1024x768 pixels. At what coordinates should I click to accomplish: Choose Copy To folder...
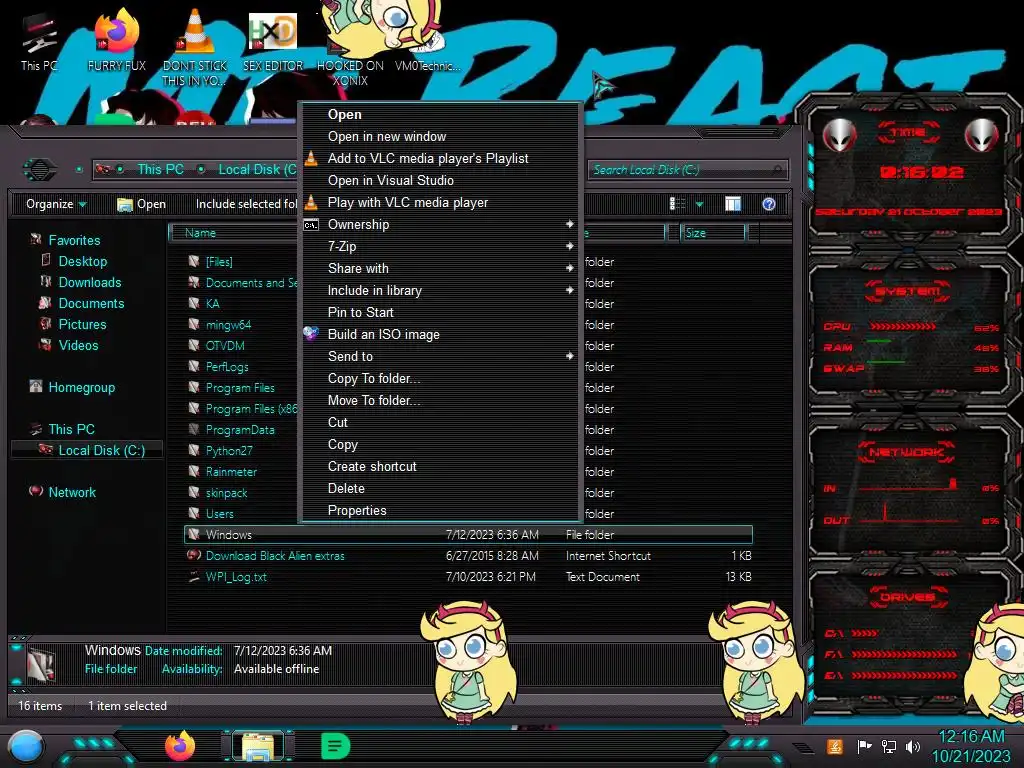coord(440,378)
